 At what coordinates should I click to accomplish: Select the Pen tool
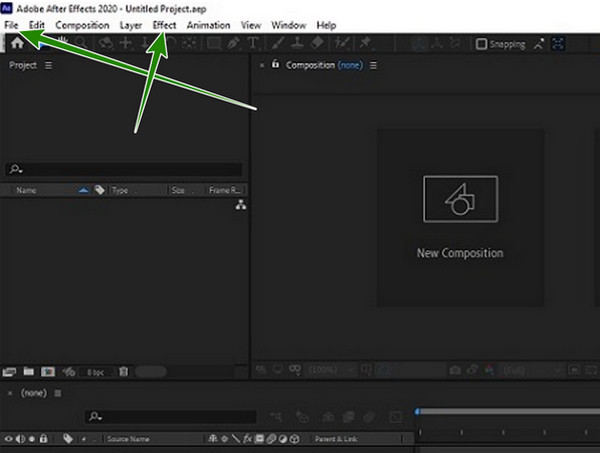click(233, 43)
